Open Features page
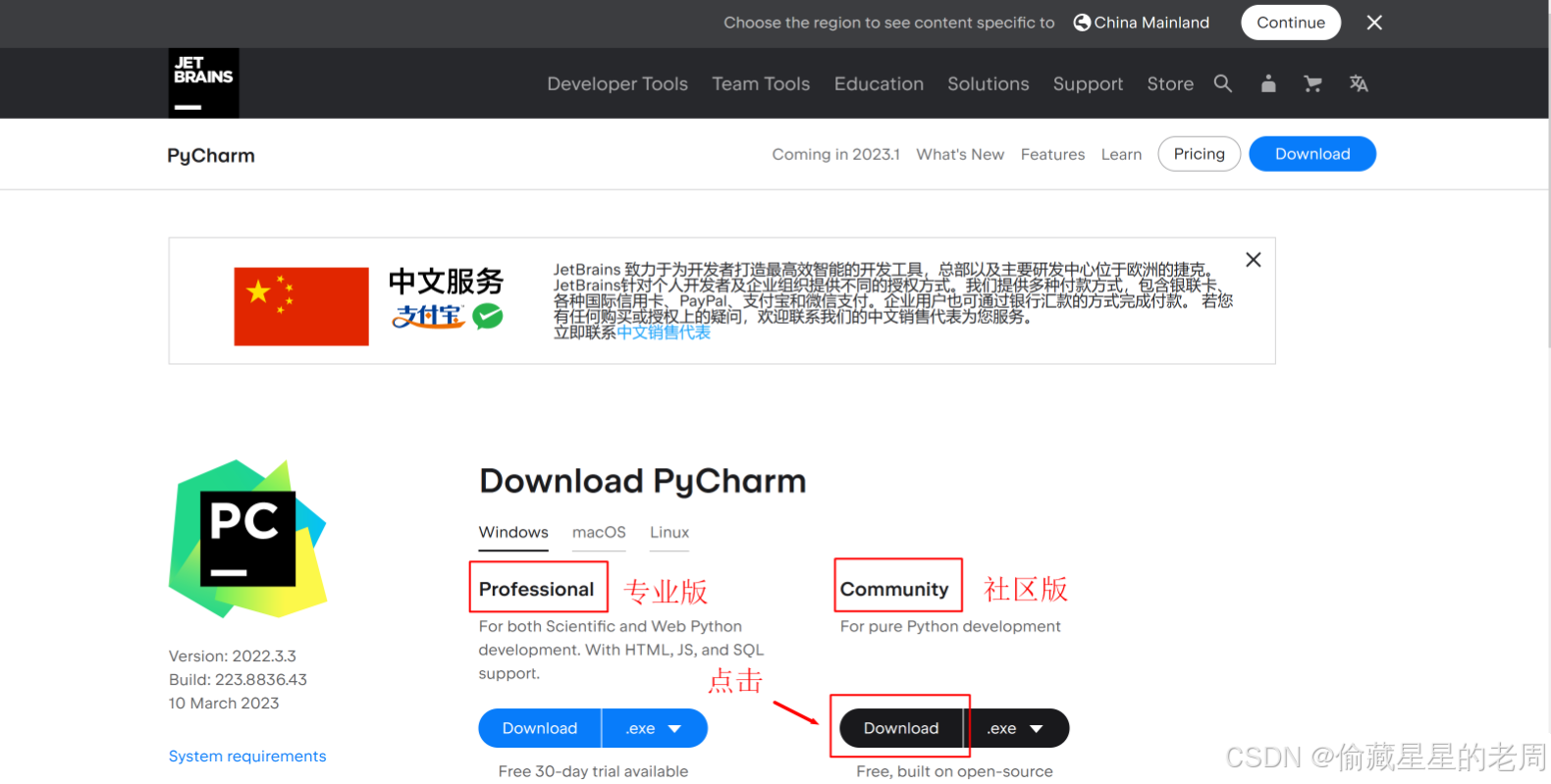This screenshot has height=784, width=1551. (x=1052, y=154)
